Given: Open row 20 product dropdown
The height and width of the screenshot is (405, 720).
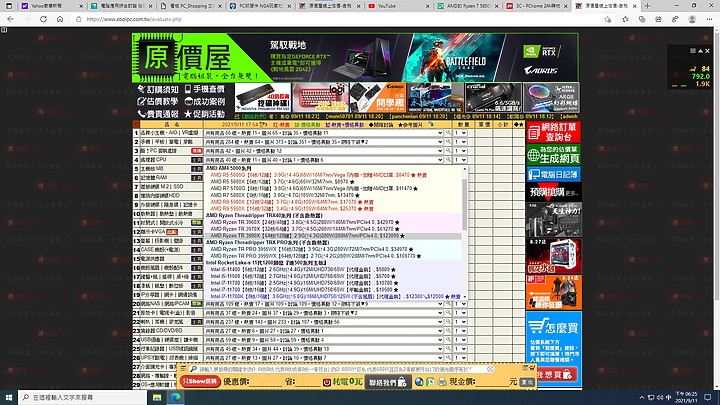Looking at the screenshot, I should pos(324,304).
